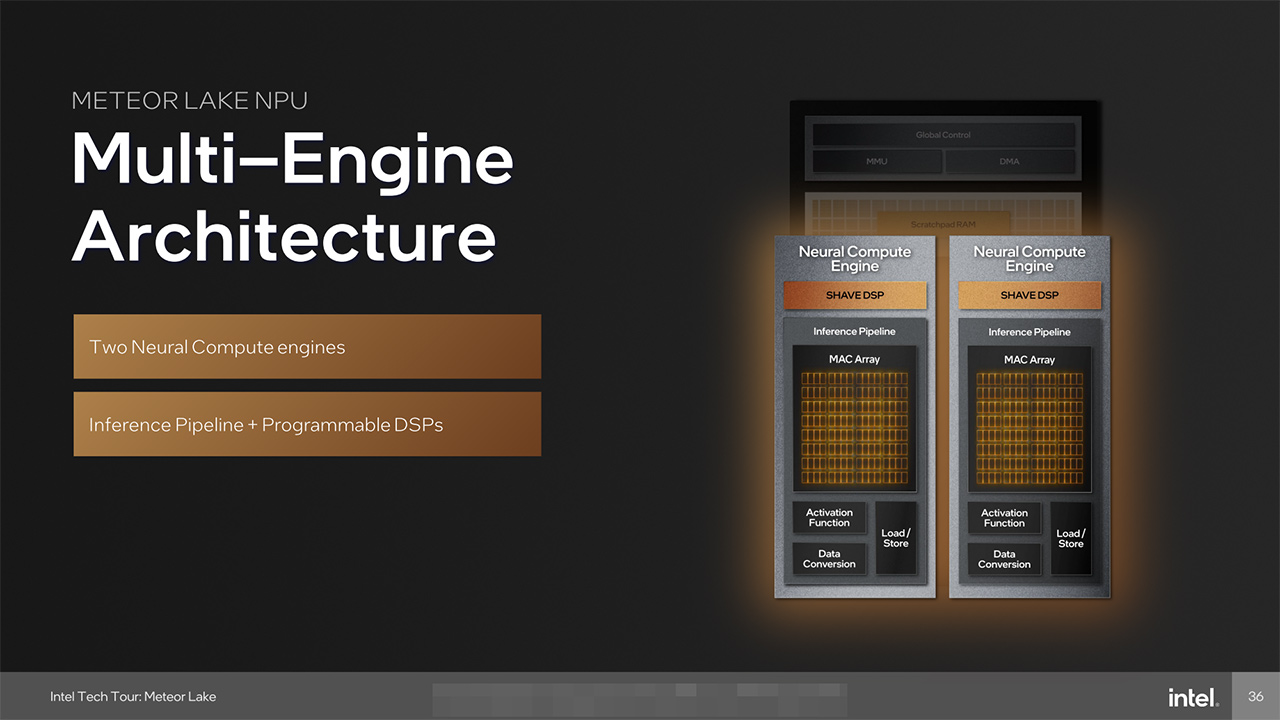
Task: Click the right Inference Pipeline label
Action: (1029, 332)
